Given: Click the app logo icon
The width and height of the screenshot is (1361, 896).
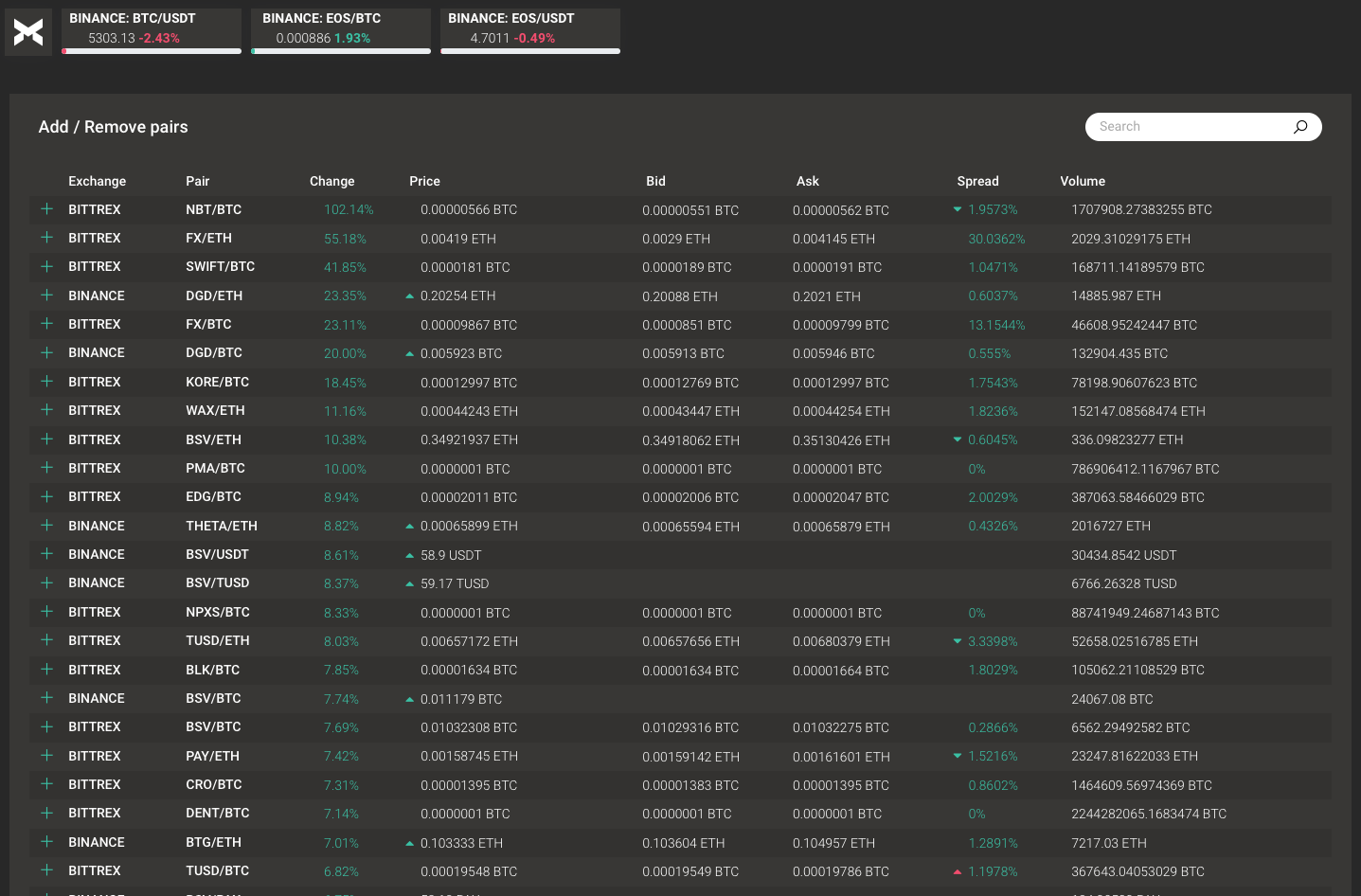Looking at the screenshot, I should 28,32.
